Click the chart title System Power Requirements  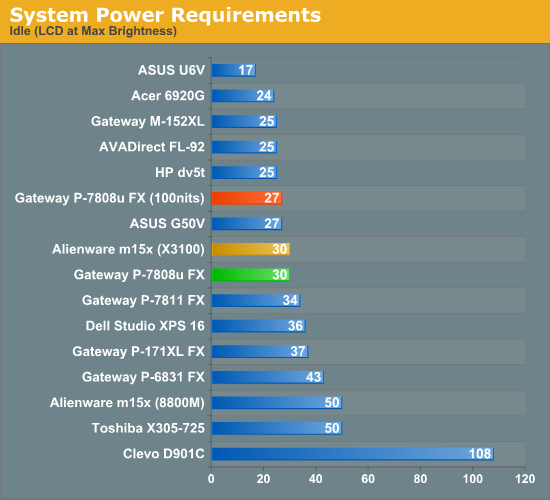165,15
